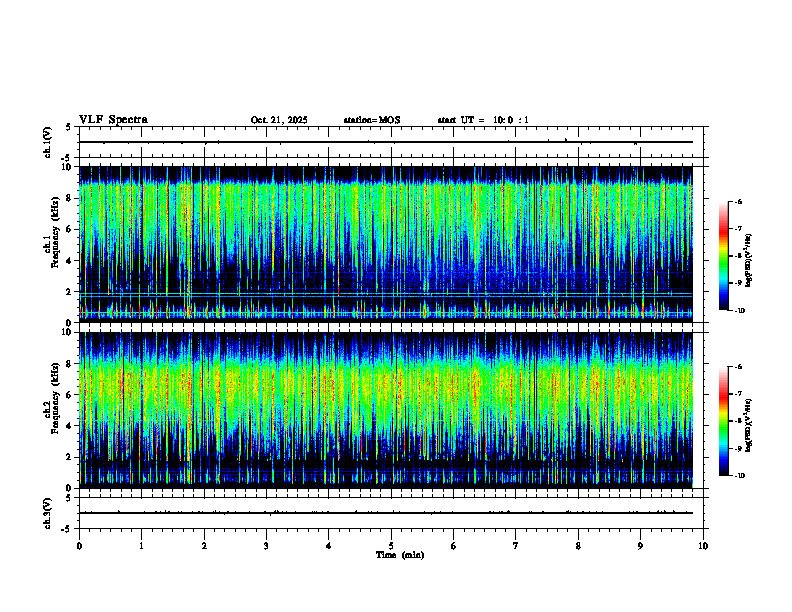Click time-axis tick label 7
The height and width of the screenshot is (612, 792).
click(x=516, y=546)
